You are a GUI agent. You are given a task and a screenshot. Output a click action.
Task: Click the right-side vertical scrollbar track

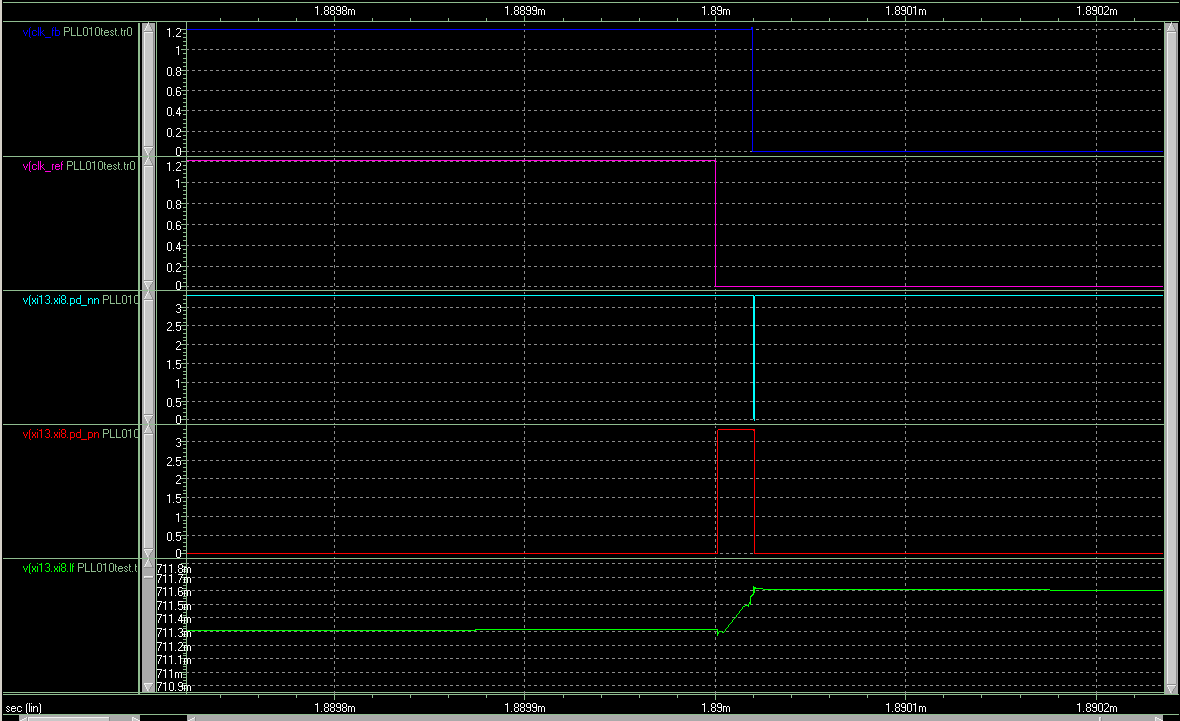click(1171, 357)
